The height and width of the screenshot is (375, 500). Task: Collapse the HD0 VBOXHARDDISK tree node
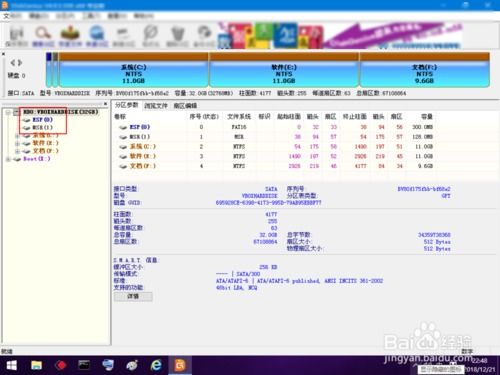tap(8, 112)
